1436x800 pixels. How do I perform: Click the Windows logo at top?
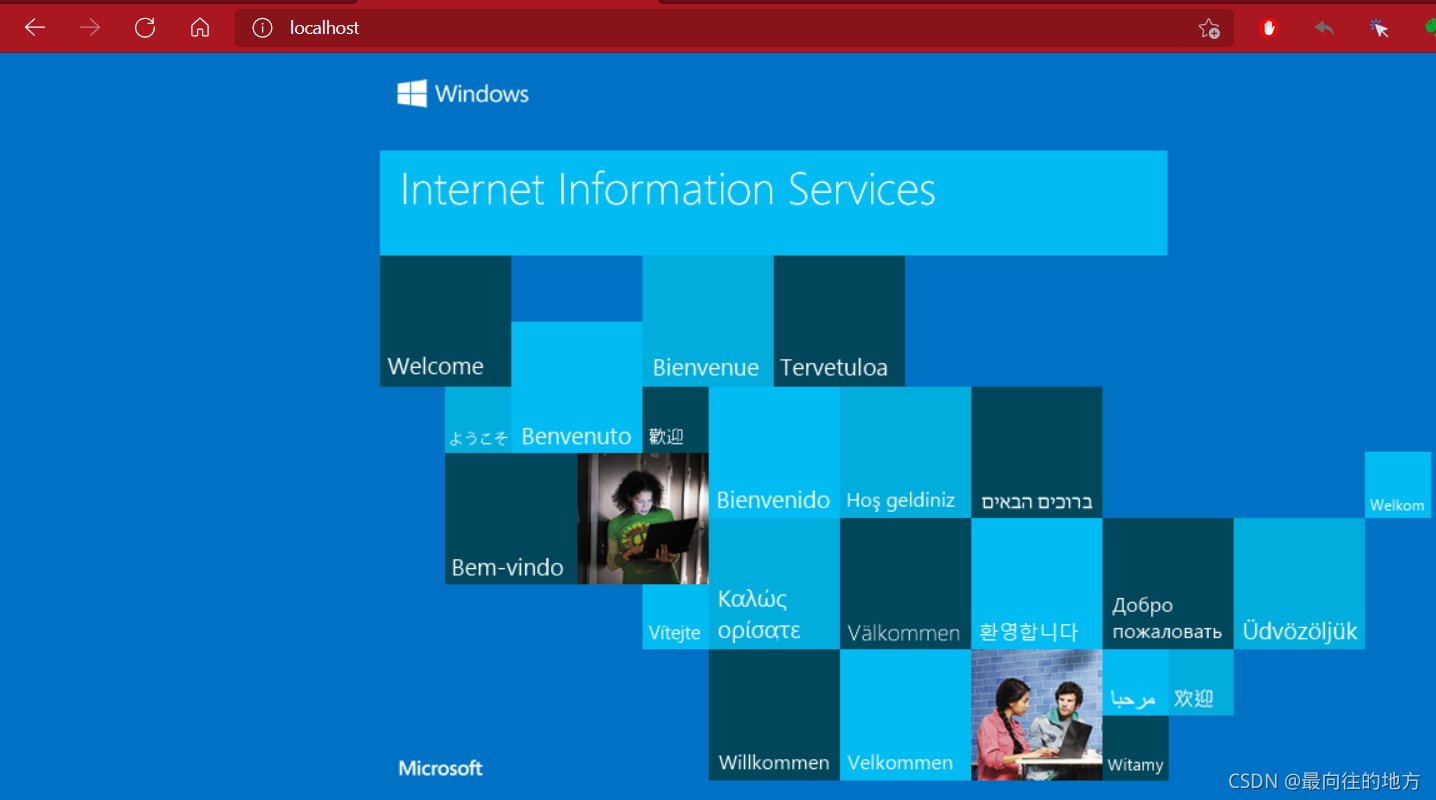point(463,94)
